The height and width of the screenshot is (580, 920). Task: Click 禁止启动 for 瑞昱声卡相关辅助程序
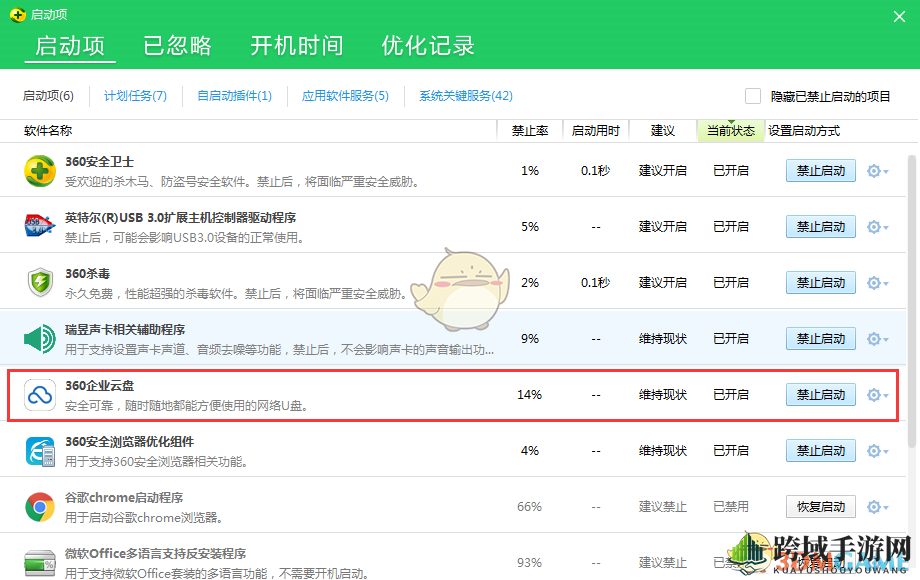tap(820, 339)
